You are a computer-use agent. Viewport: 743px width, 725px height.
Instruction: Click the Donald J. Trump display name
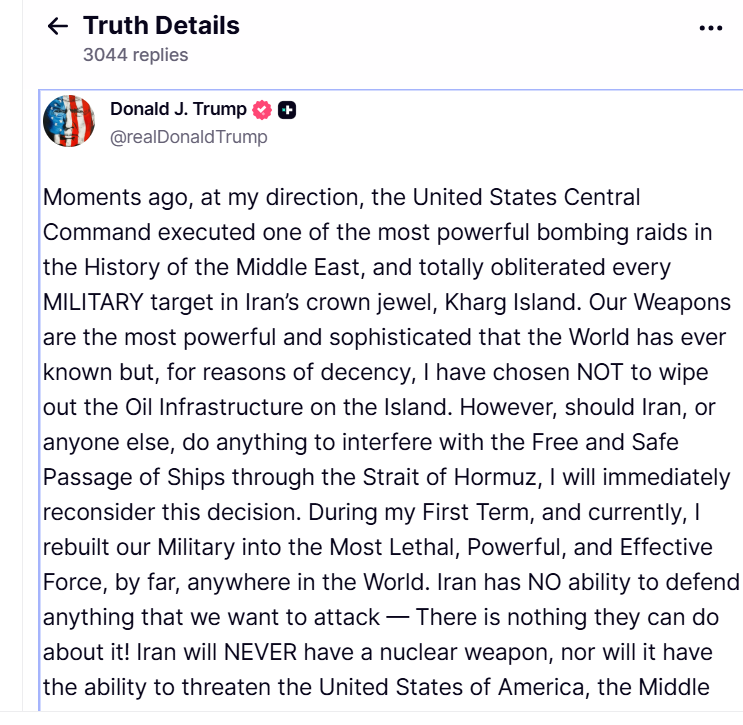[x=178, y=110]
